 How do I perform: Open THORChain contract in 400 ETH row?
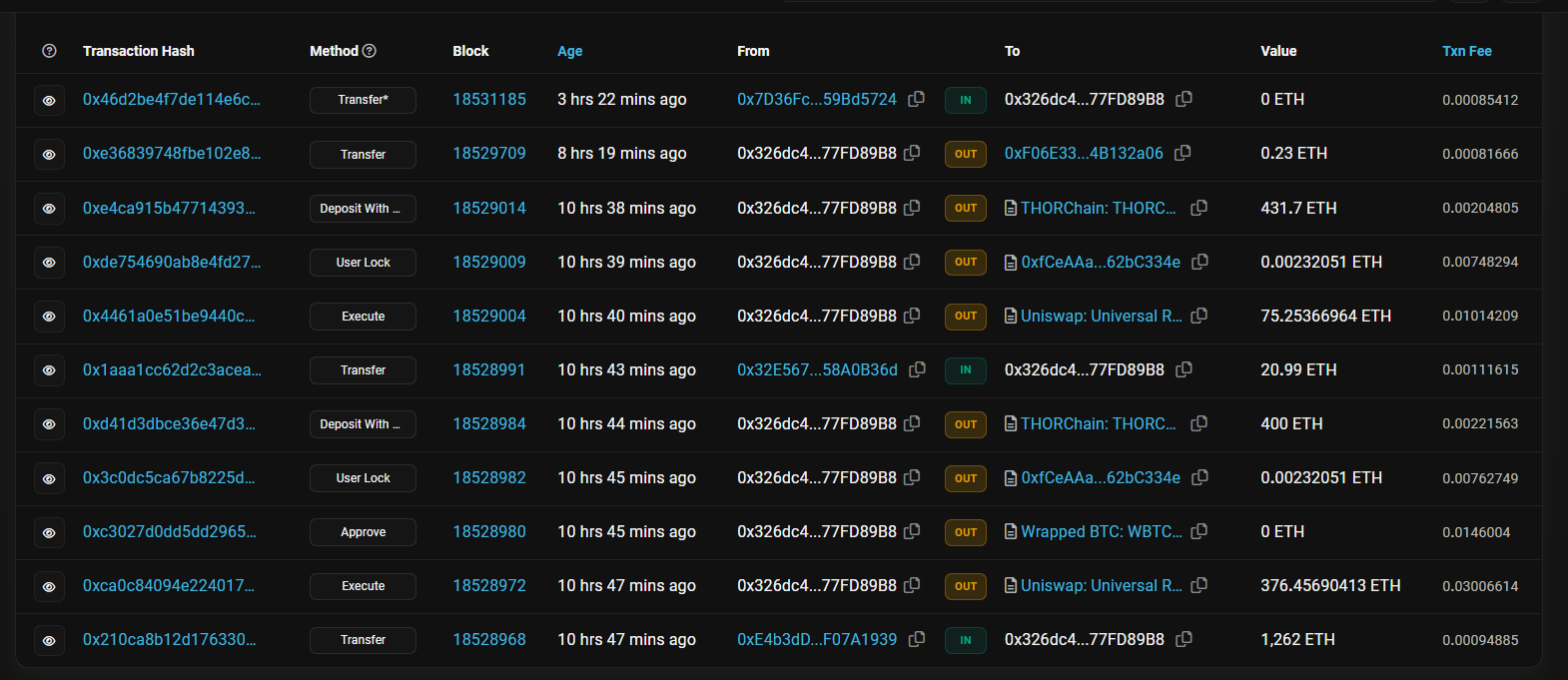click(1098, 423)
